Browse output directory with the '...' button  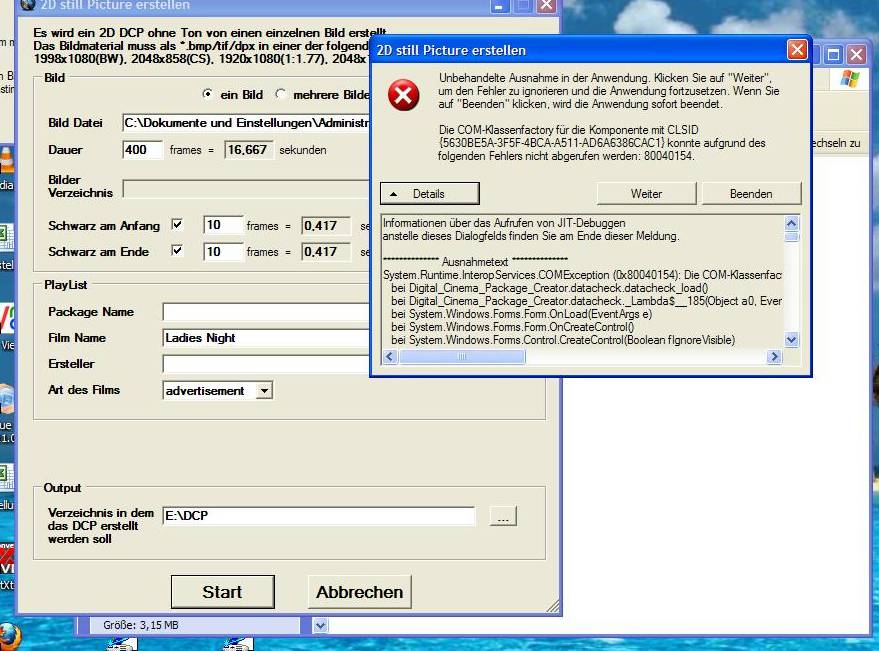tap(503, 517)
